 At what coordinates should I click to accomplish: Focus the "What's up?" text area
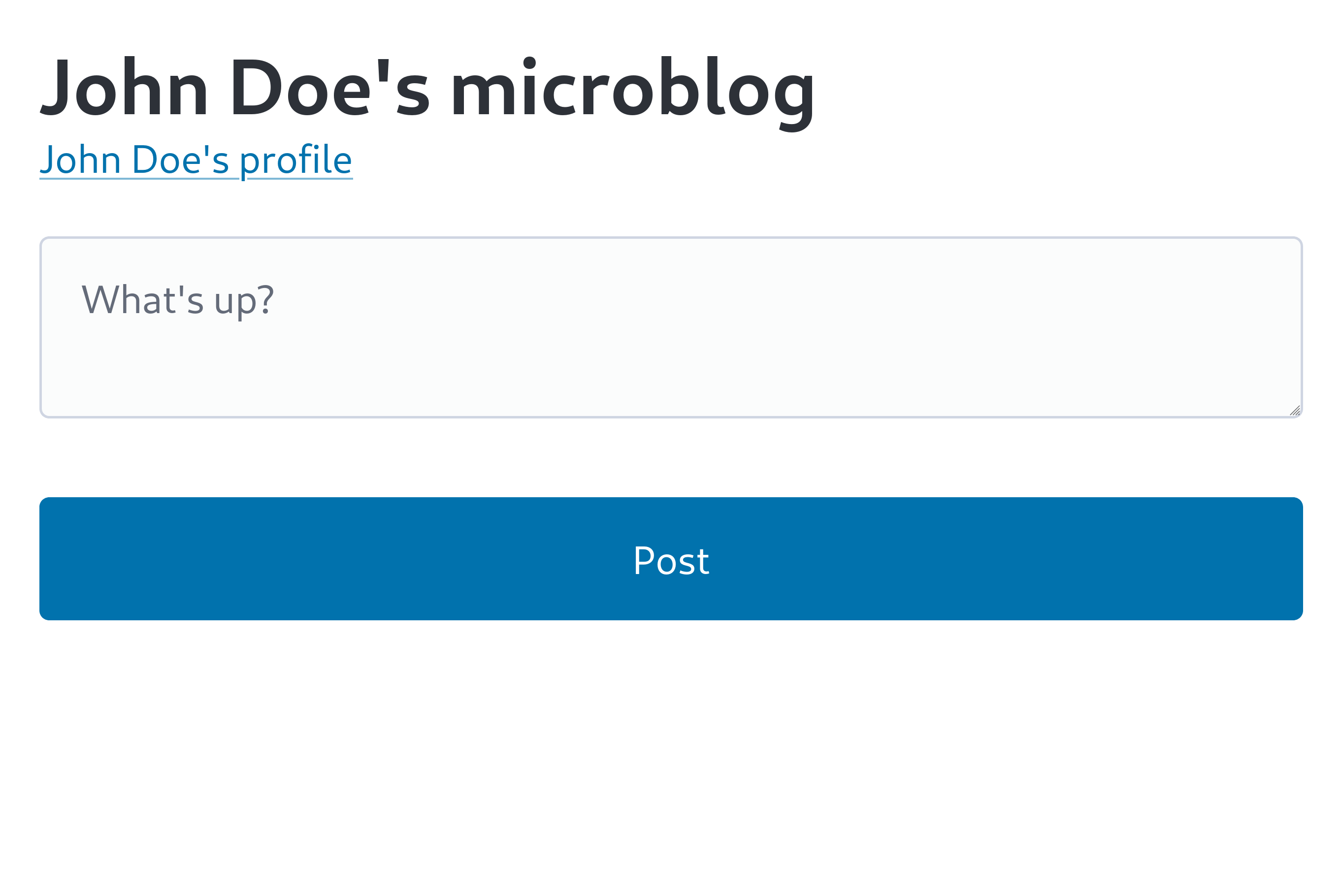671,327
